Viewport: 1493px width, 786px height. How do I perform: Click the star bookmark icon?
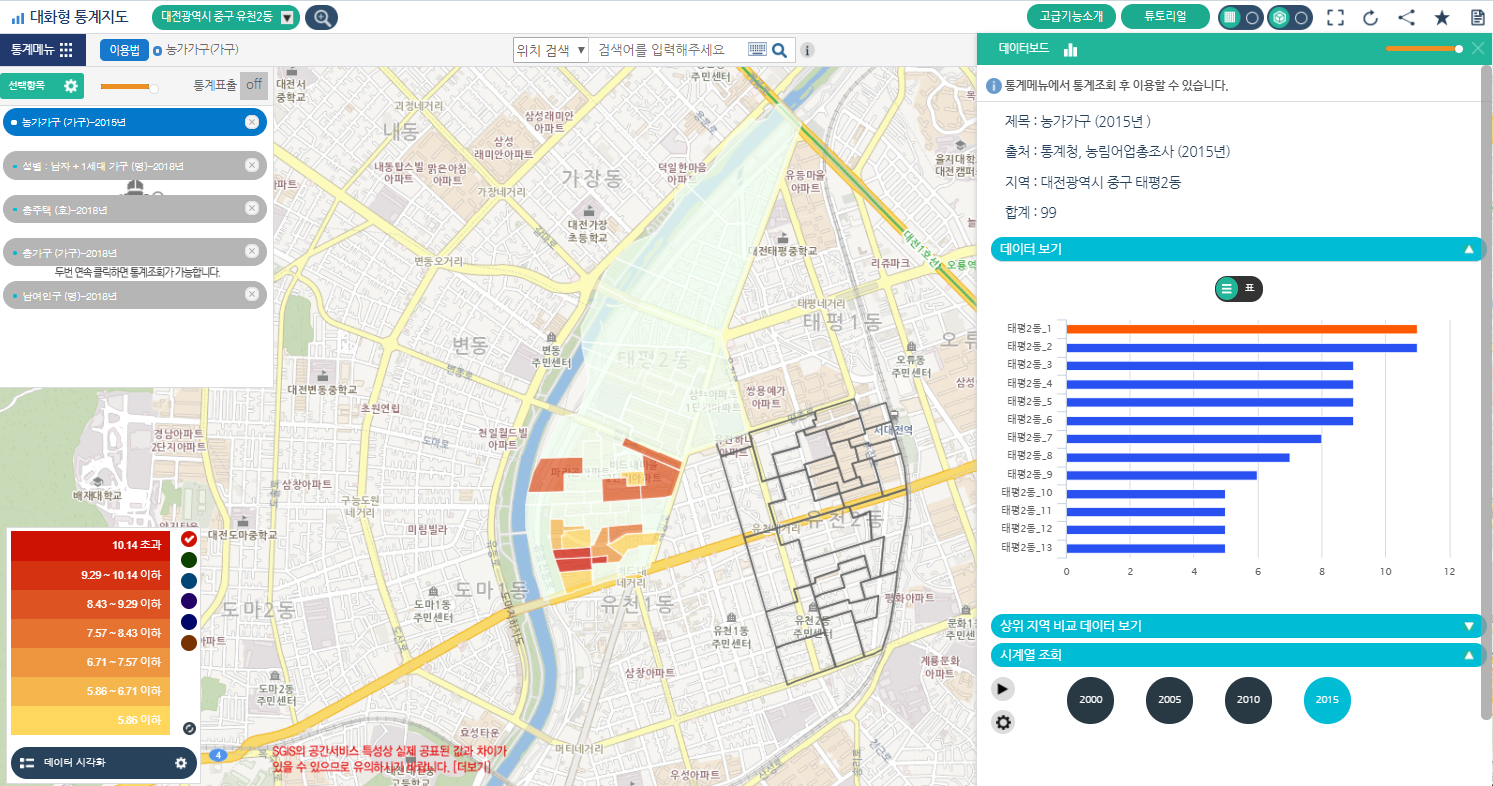click(x=1442, y=17)
